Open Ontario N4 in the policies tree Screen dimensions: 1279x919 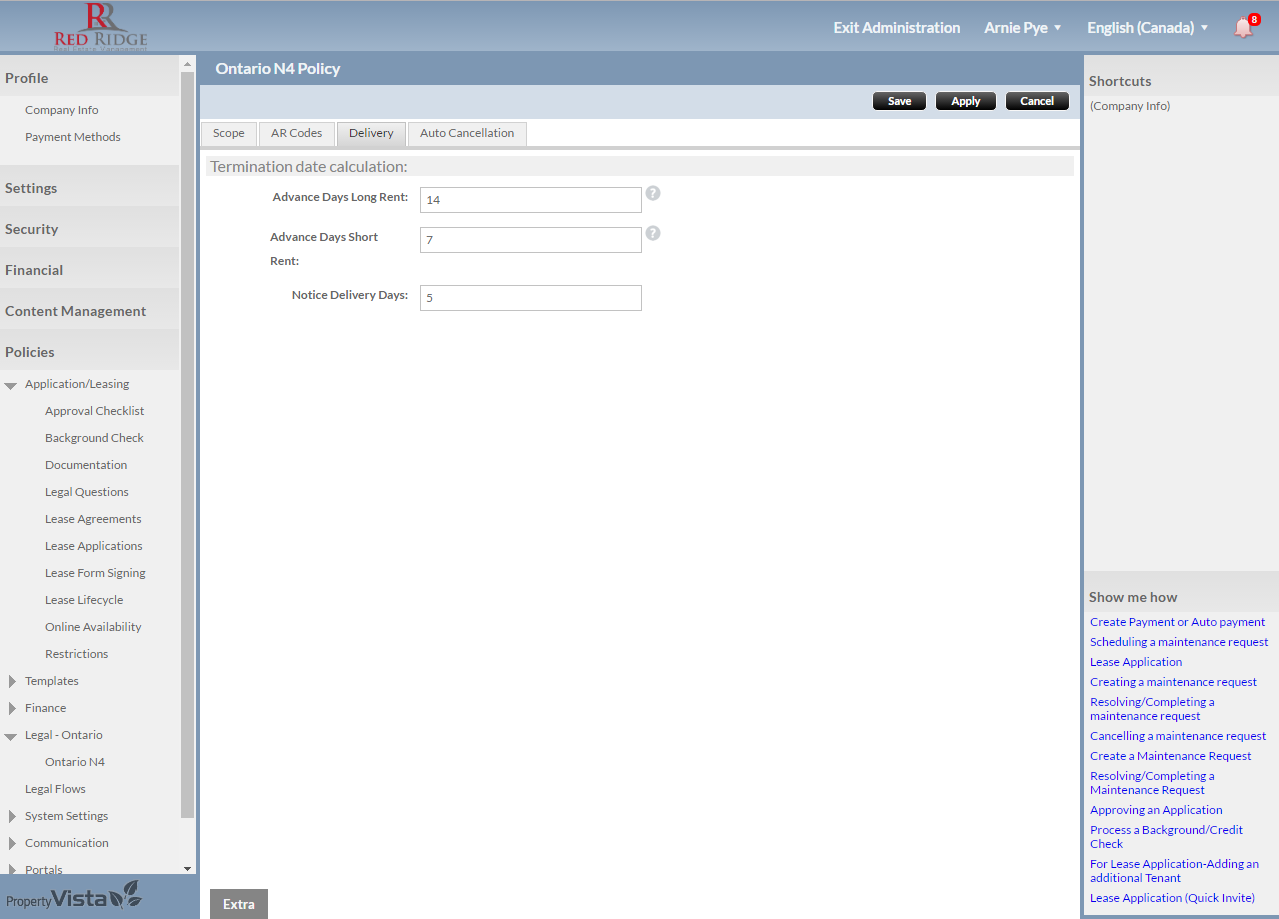(x=75, y=762)
